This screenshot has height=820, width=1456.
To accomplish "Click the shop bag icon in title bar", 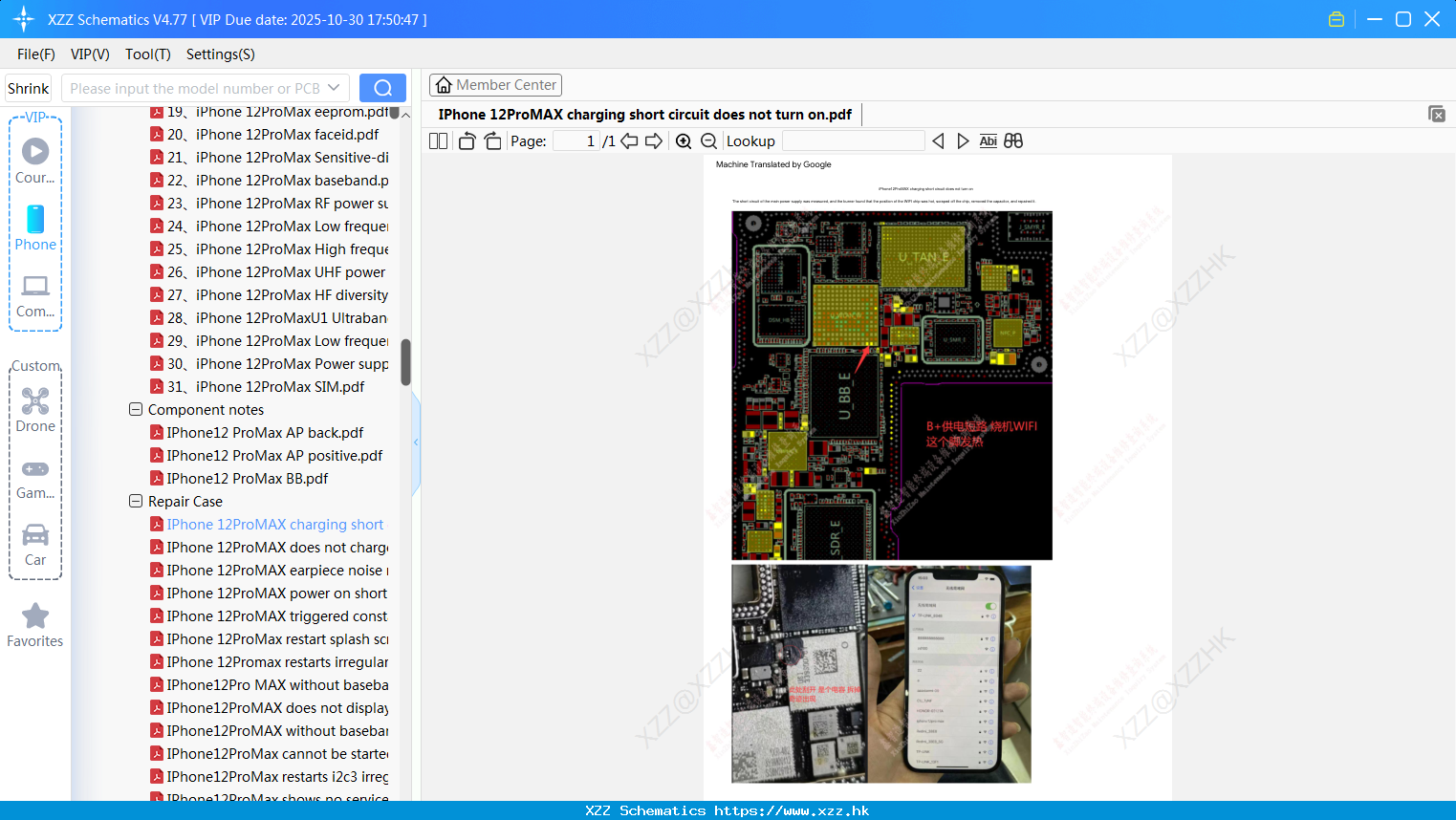I will point(1336,19).
